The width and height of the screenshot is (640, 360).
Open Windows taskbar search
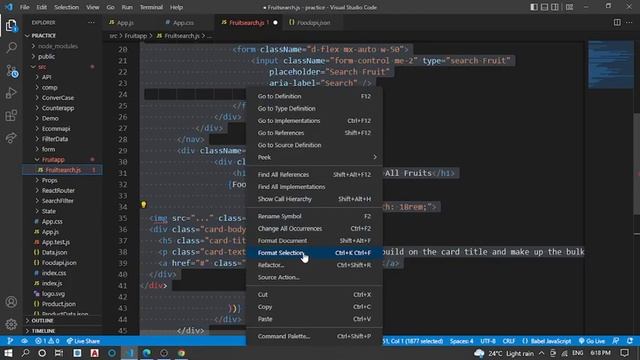(25, 353)
